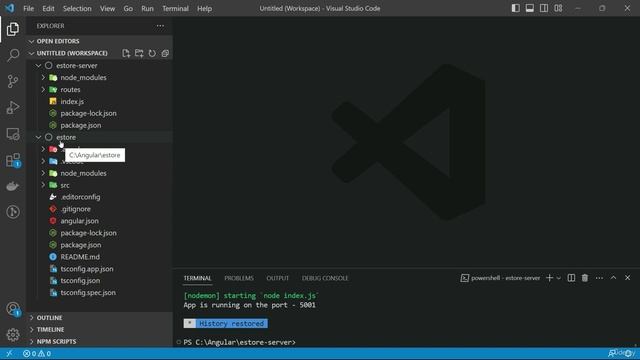Viewport: 640px width, 360px height.
Task: Open the Help menu
Action: coord(204,8)
